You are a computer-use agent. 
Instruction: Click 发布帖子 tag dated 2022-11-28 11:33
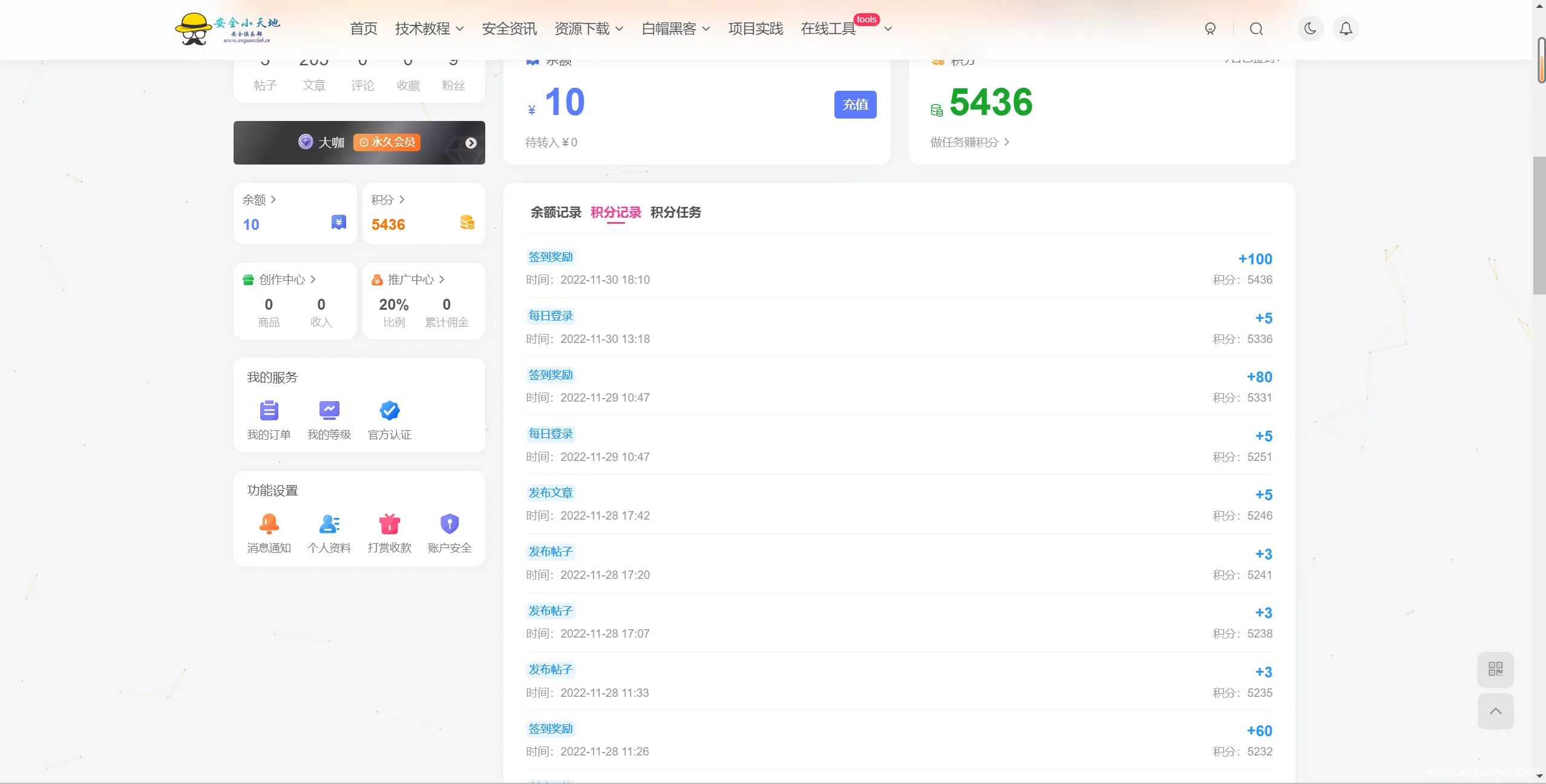[550, 670]
